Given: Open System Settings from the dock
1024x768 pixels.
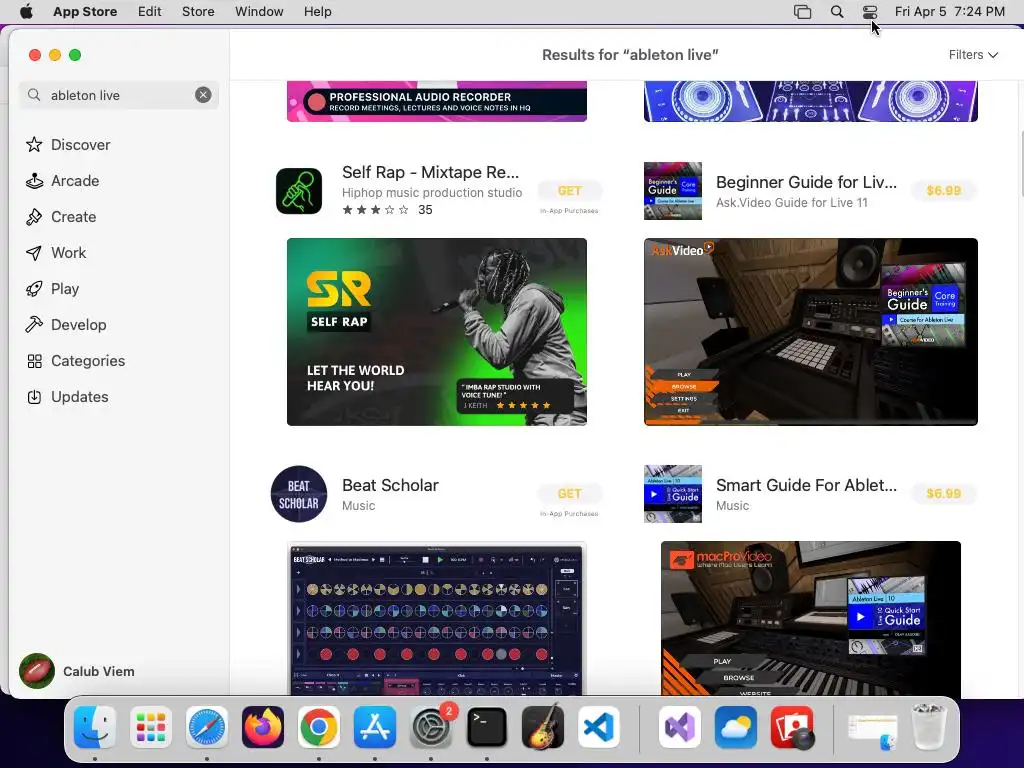Looking at the screenshot, I should 431,728.
